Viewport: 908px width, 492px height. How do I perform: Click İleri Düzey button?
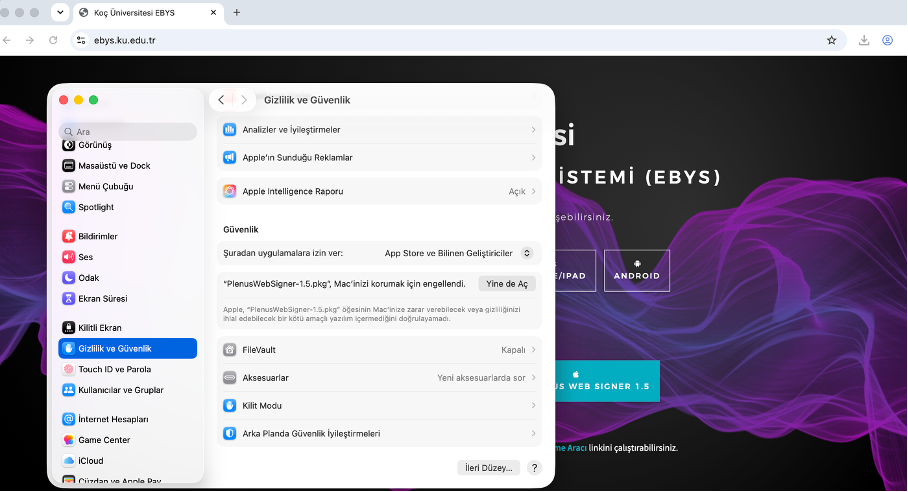[489, 468]
